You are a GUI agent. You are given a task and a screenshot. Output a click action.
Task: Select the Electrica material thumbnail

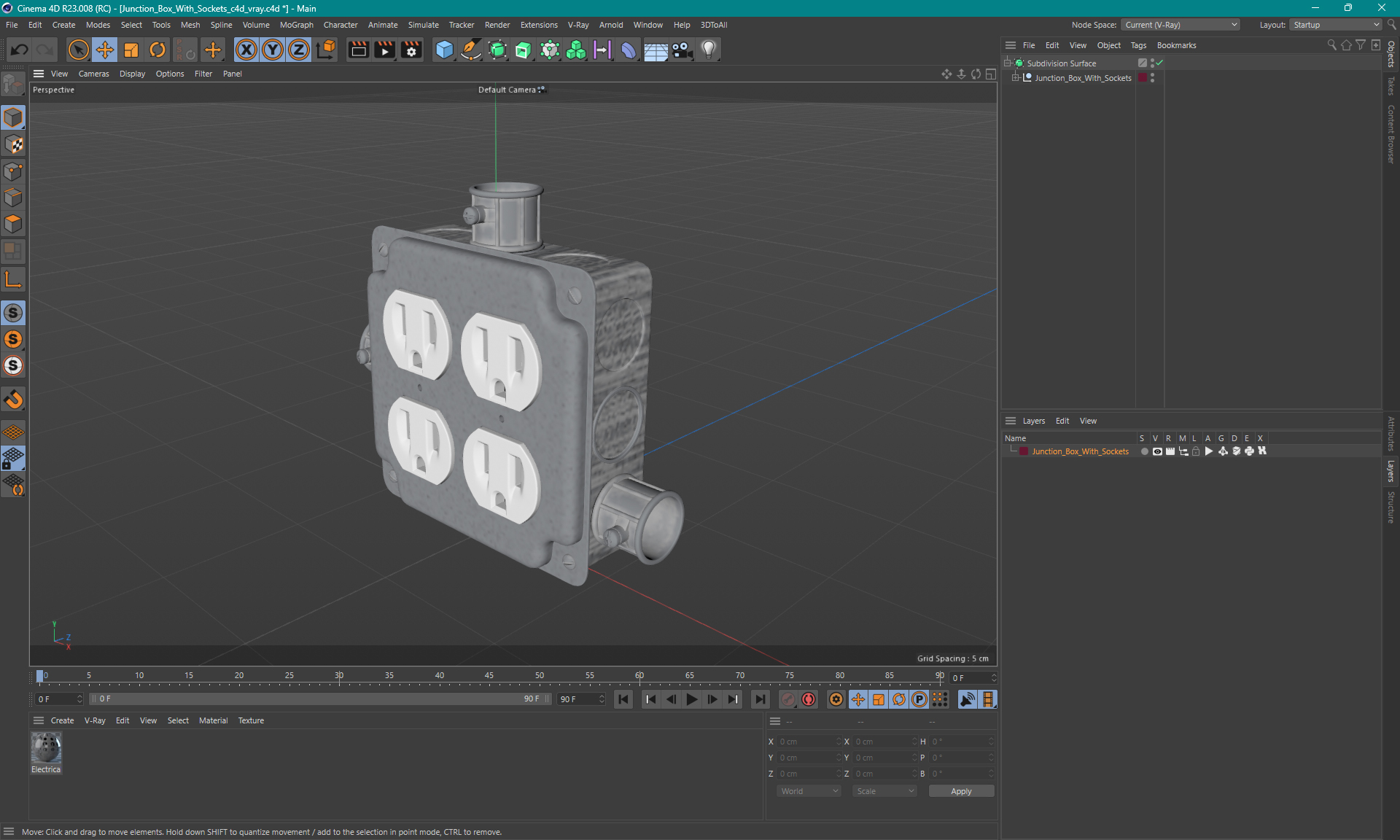[x=46, y=747]
